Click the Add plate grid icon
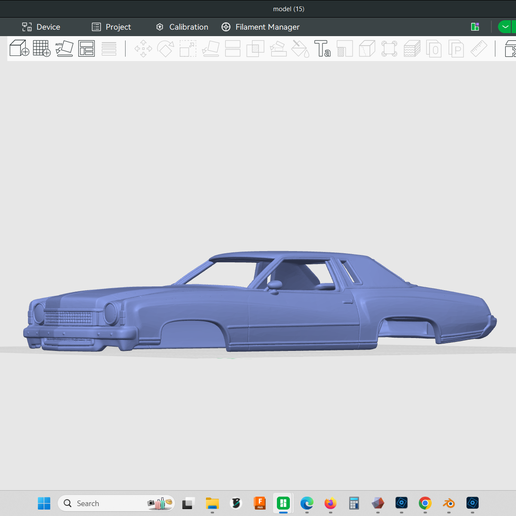This screenshot has height=516, width=516. [42, 48]
